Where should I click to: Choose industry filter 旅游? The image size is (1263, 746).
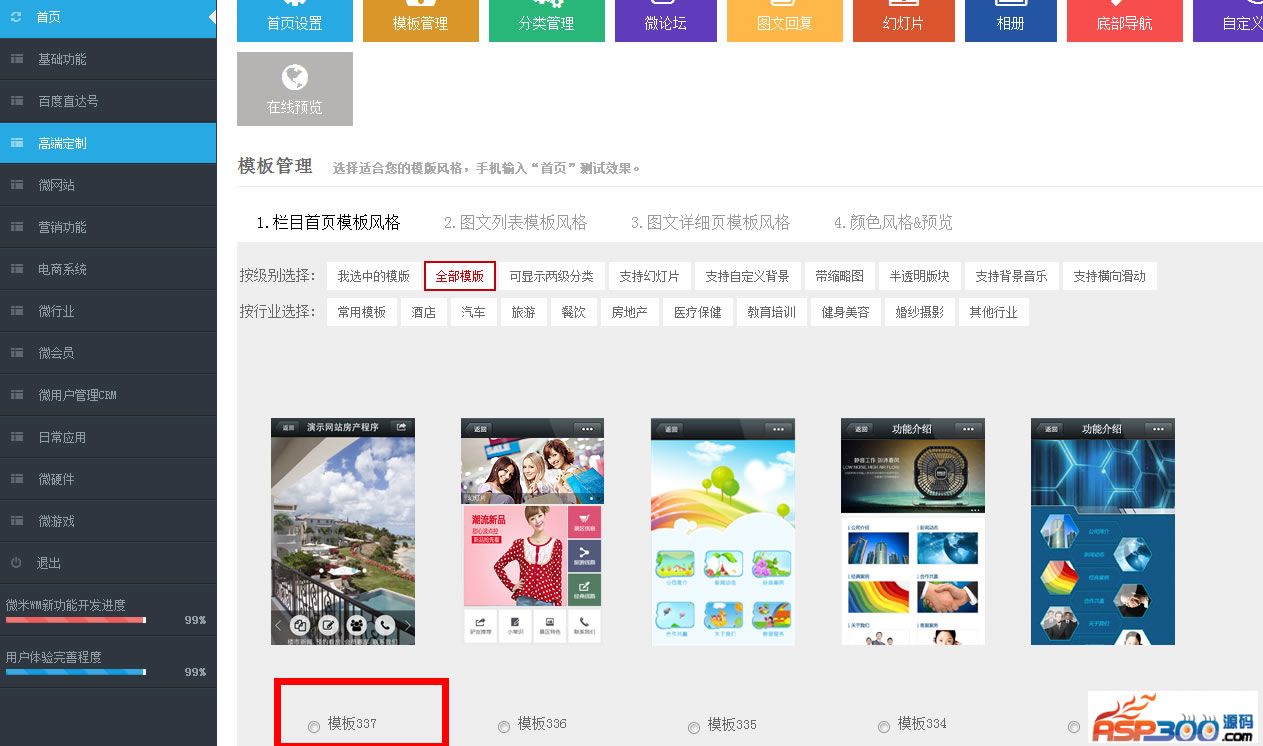(523, 312)
